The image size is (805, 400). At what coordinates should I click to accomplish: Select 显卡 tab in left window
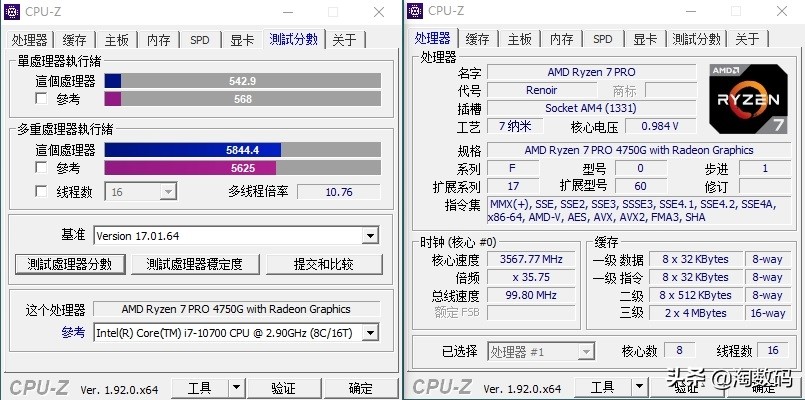[242, 40]
